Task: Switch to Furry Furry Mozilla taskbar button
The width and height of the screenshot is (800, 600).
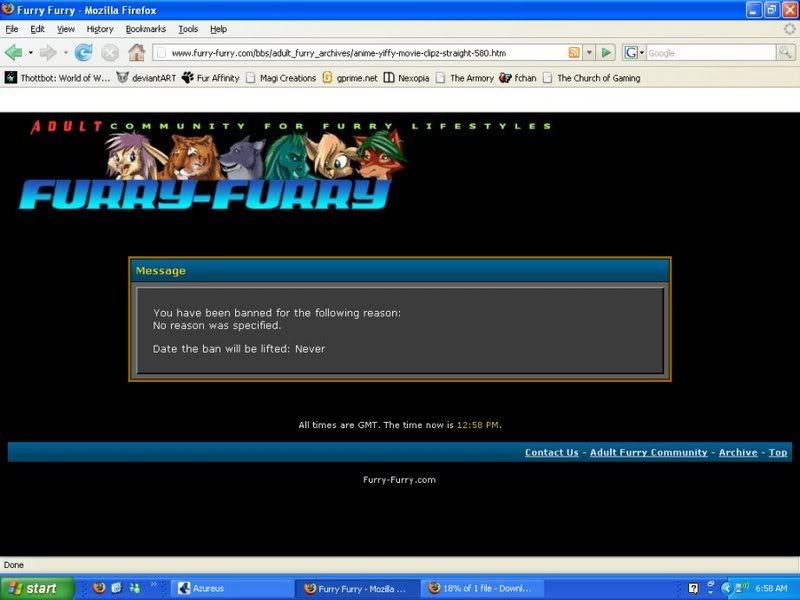Action: [x=358, y=588]
